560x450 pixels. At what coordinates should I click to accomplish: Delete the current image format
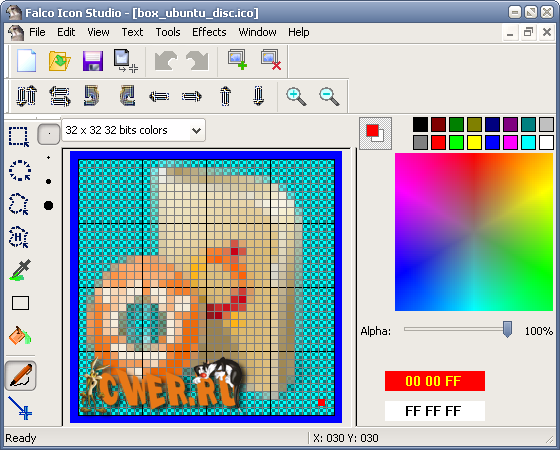271,60
